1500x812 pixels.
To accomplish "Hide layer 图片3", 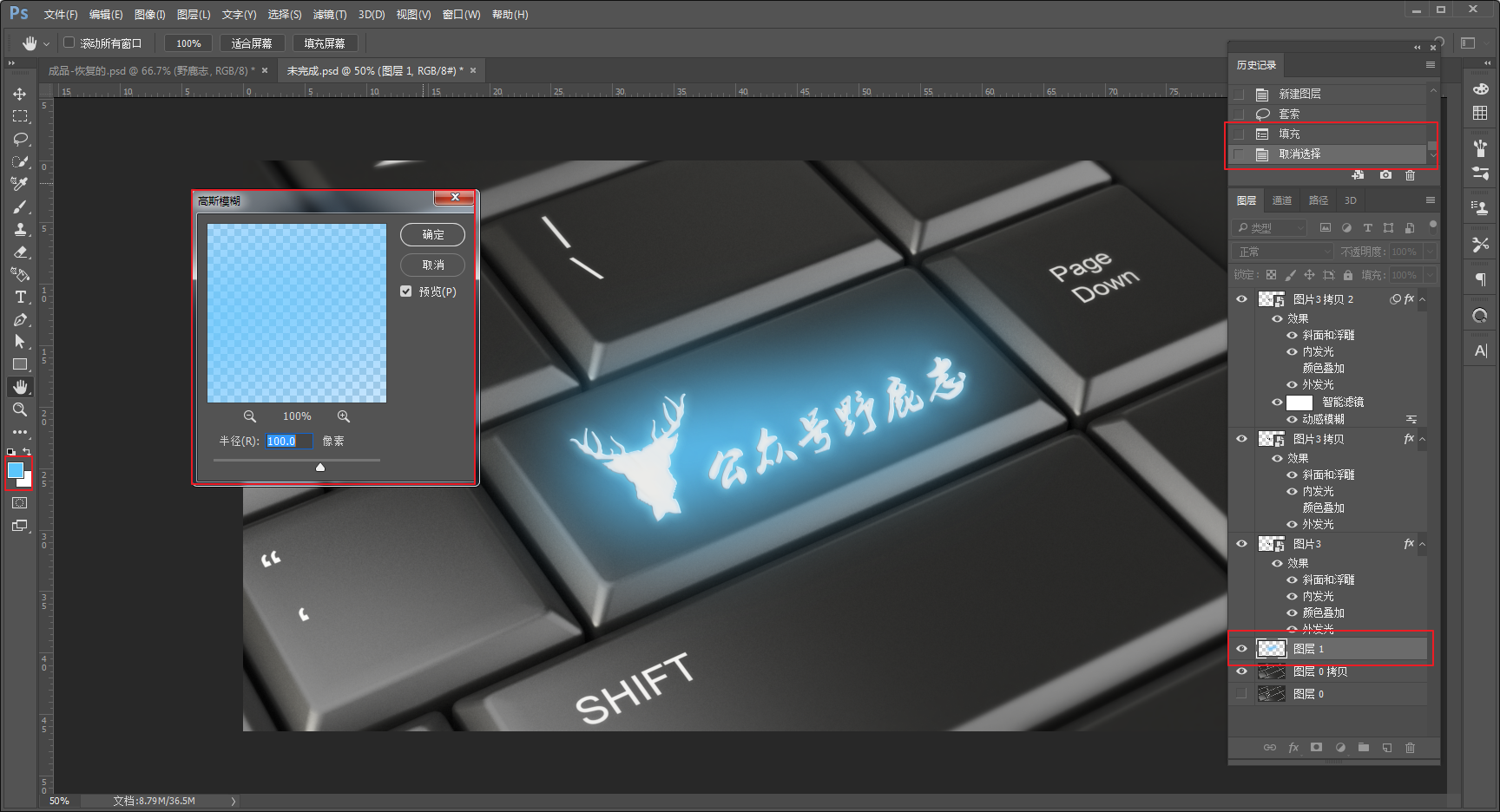I will coord(1241,544).
